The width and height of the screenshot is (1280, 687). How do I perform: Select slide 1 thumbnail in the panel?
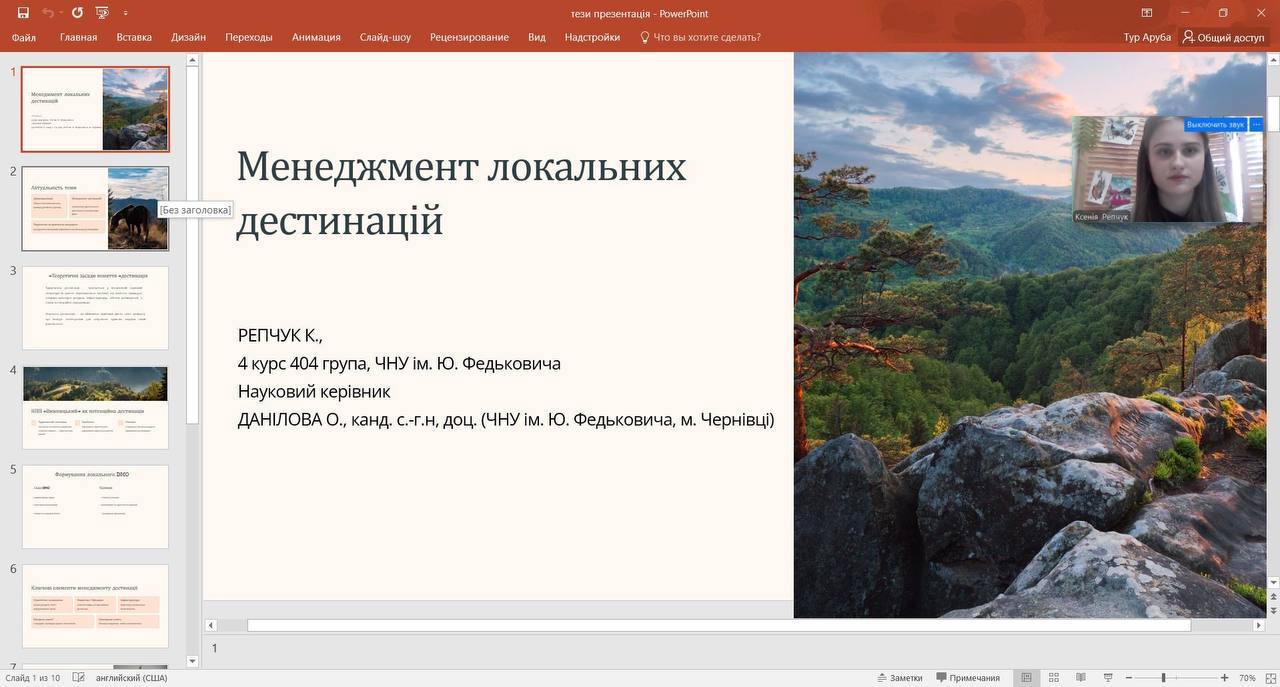[95, 109]
